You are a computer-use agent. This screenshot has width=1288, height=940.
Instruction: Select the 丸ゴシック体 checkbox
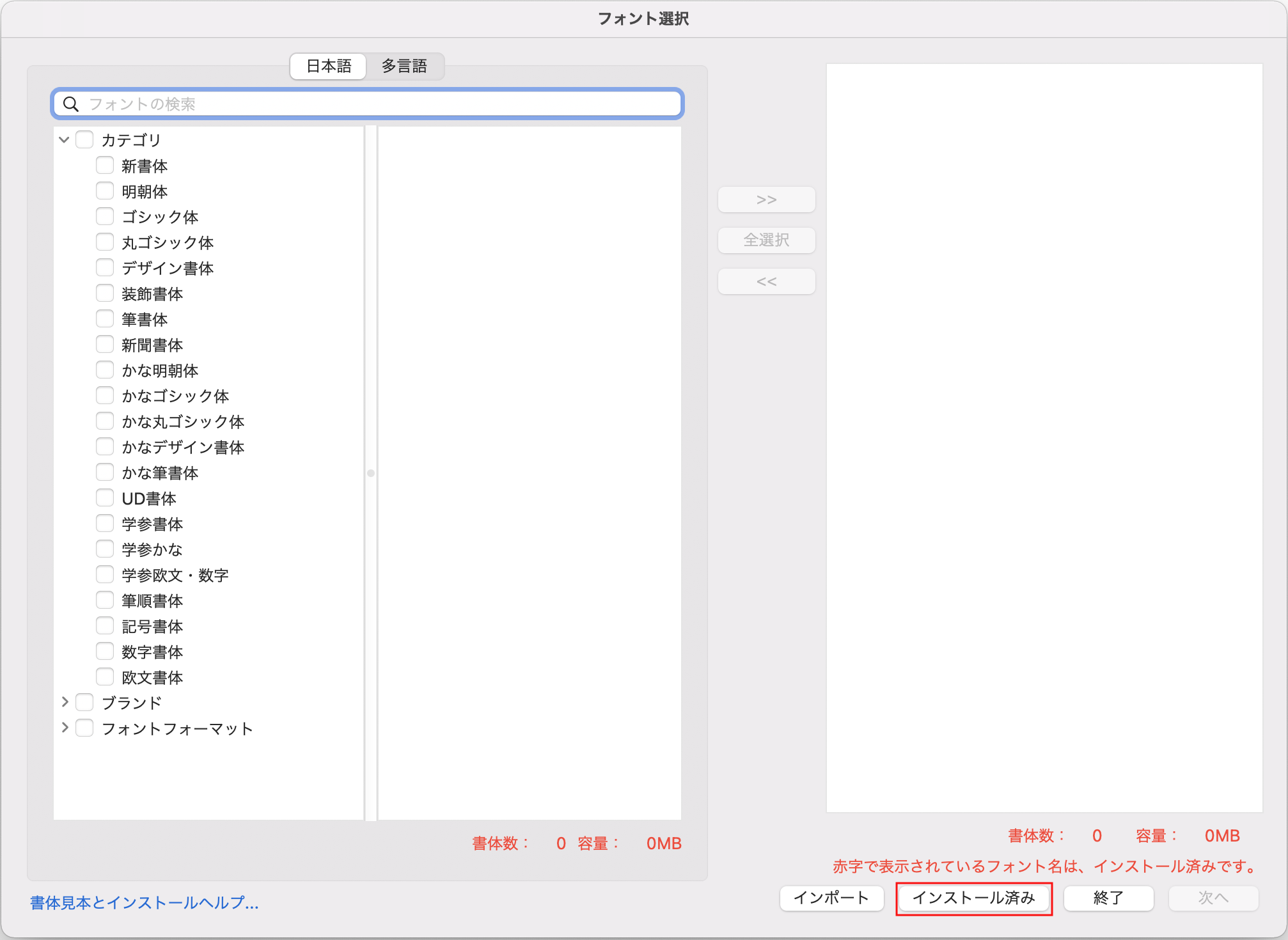[105, 242]
